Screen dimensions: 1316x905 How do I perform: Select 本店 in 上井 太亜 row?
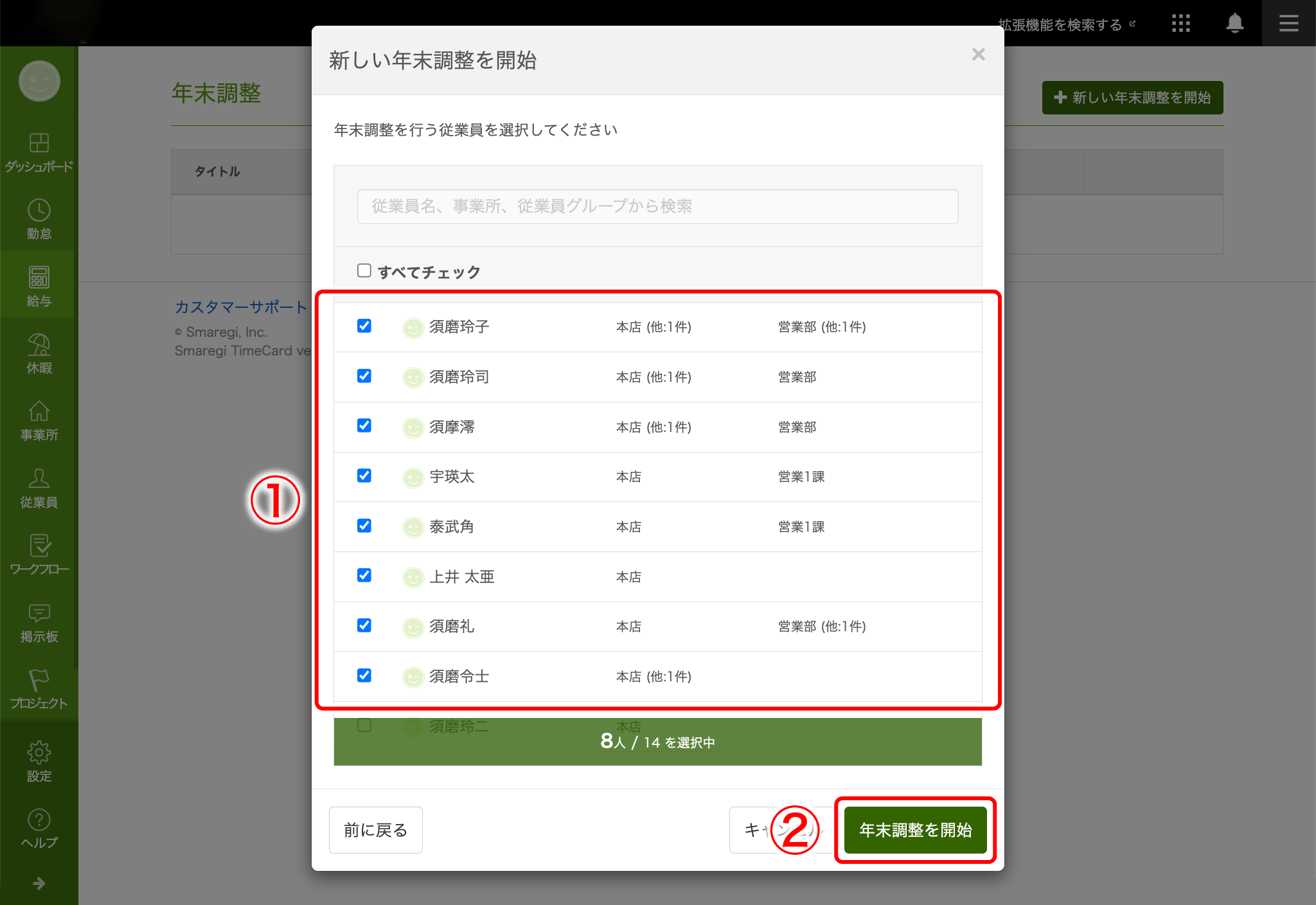point(628,577)
